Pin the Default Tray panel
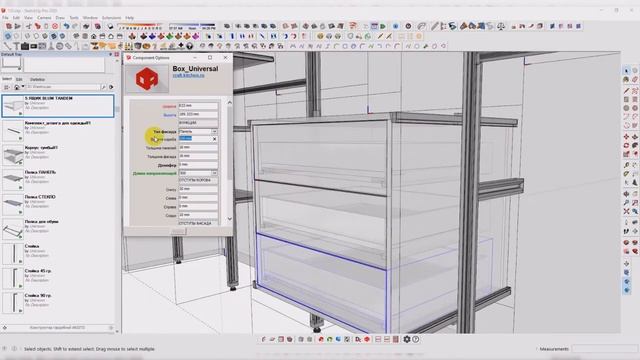This screenshot has width=640, height=360. [111, 54]
